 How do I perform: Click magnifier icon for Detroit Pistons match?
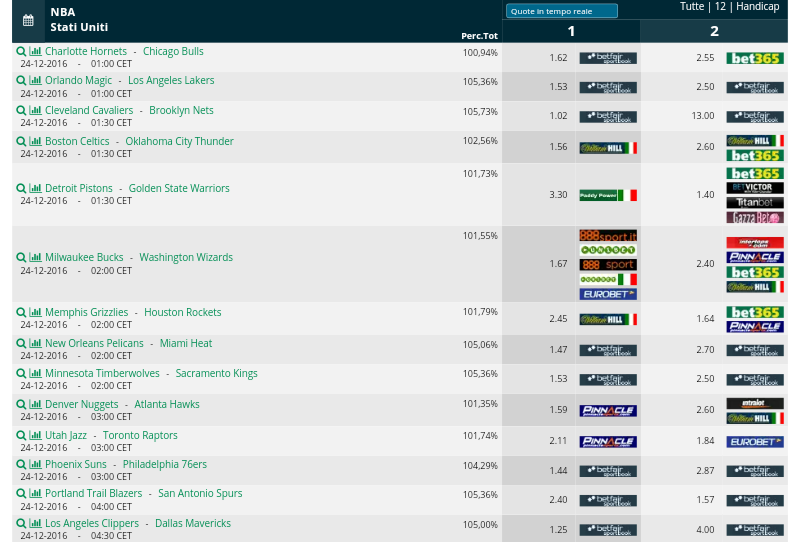[21, 188]
